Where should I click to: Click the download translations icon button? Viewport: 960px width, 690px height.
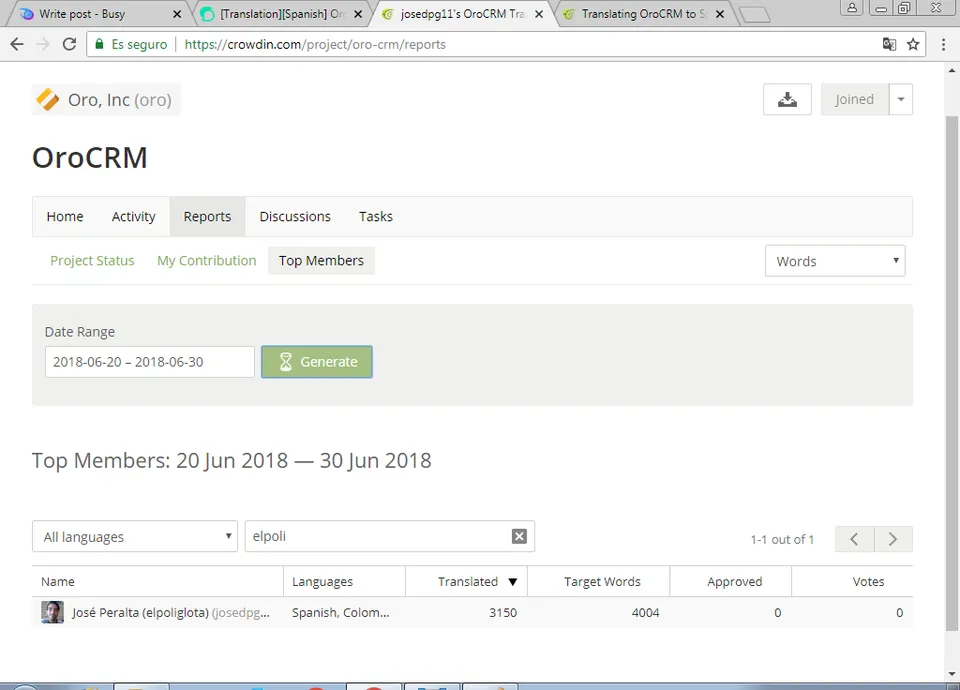(x=787, y=99)
